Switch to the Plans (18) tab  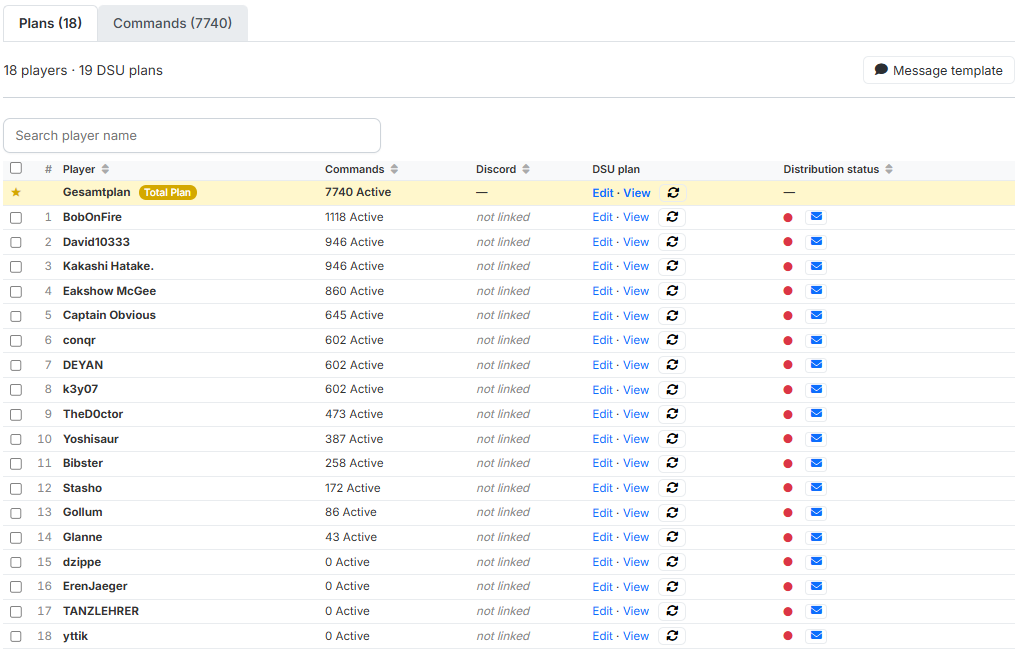50,23
